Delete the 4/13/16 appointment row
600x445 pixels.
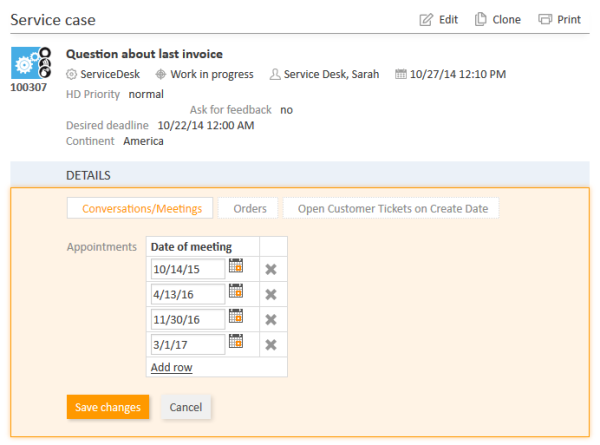271,295
